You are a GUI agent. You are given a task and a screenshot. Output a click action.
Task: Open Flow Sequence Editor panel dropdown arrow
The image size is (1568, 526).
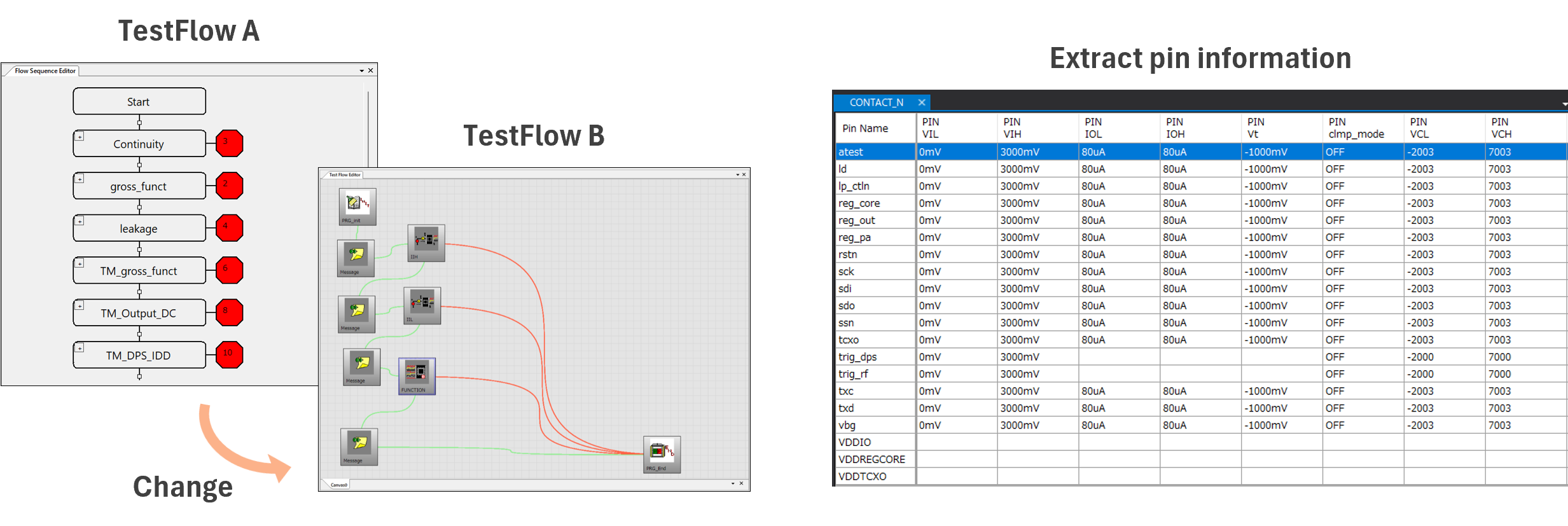coord(361,71)
